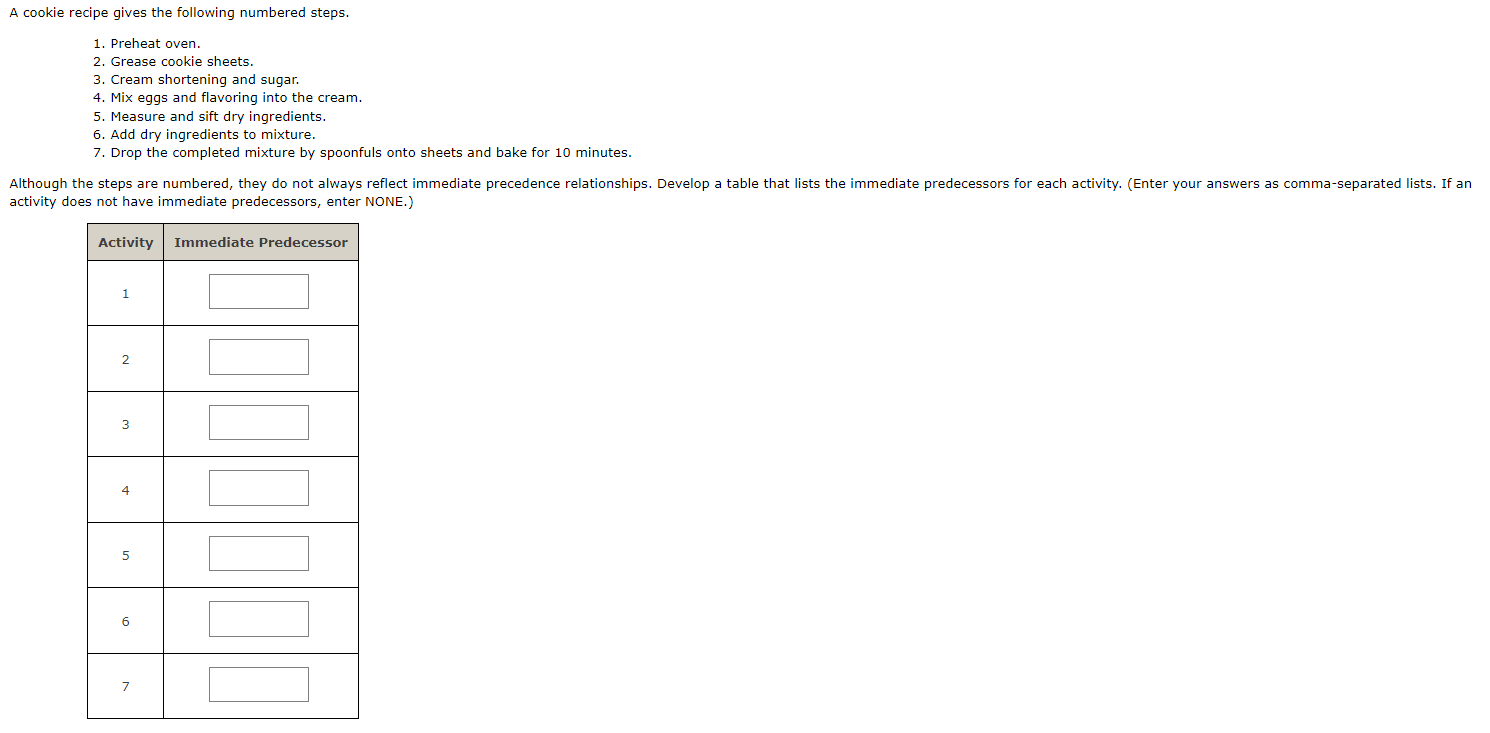Select the activity 5 predecessor input

pyautogui.click(x=259, y=553)
